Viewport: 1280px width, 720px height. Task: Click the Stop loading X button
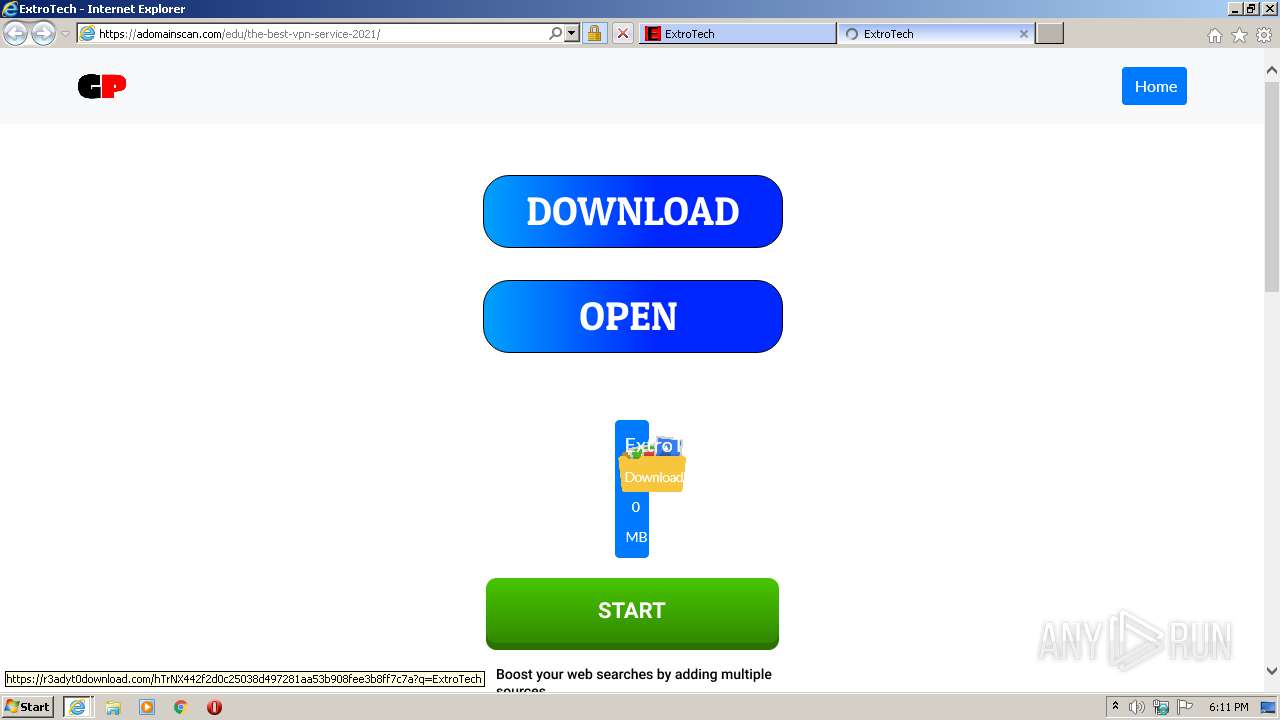622,33
